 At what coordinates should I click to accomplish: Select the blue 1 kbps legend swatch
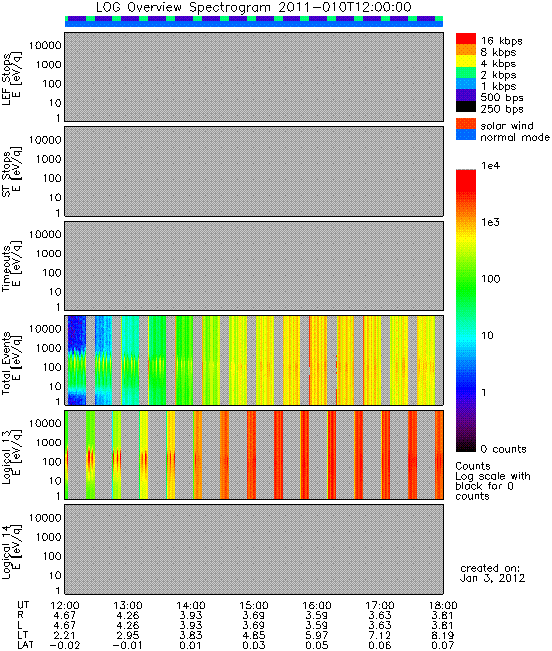click(x=466, y=84)
